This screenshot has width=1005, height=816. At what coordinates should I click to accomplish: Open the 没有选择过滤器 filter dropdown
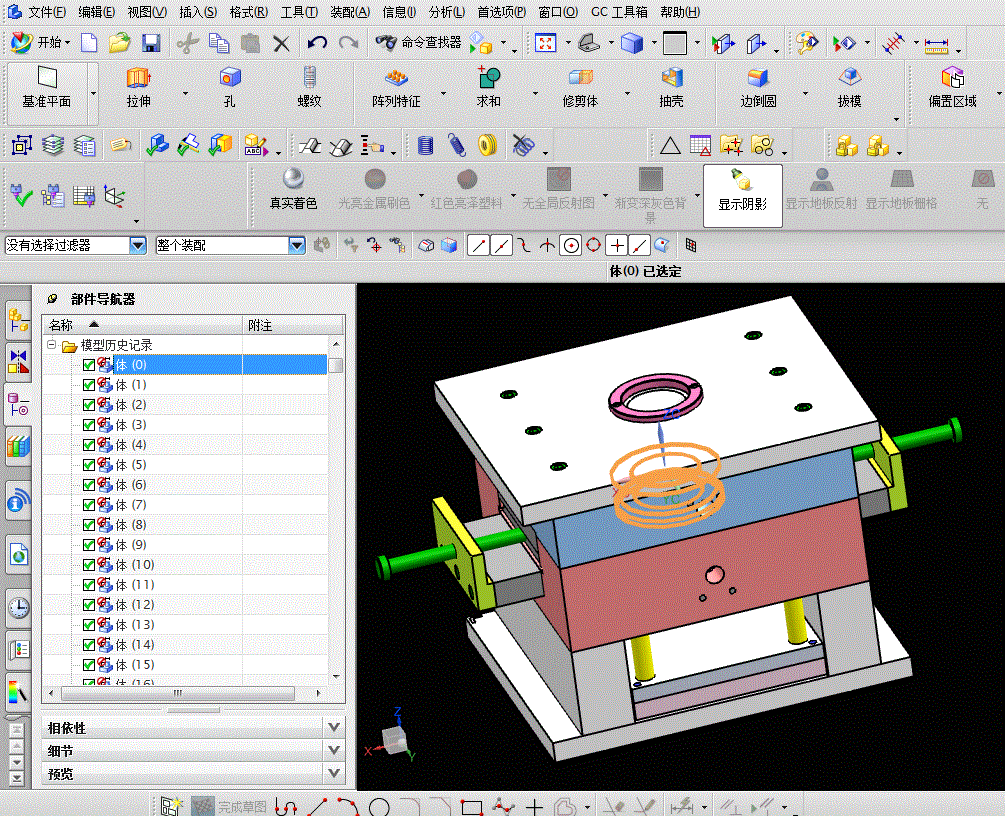pos(138,245)
